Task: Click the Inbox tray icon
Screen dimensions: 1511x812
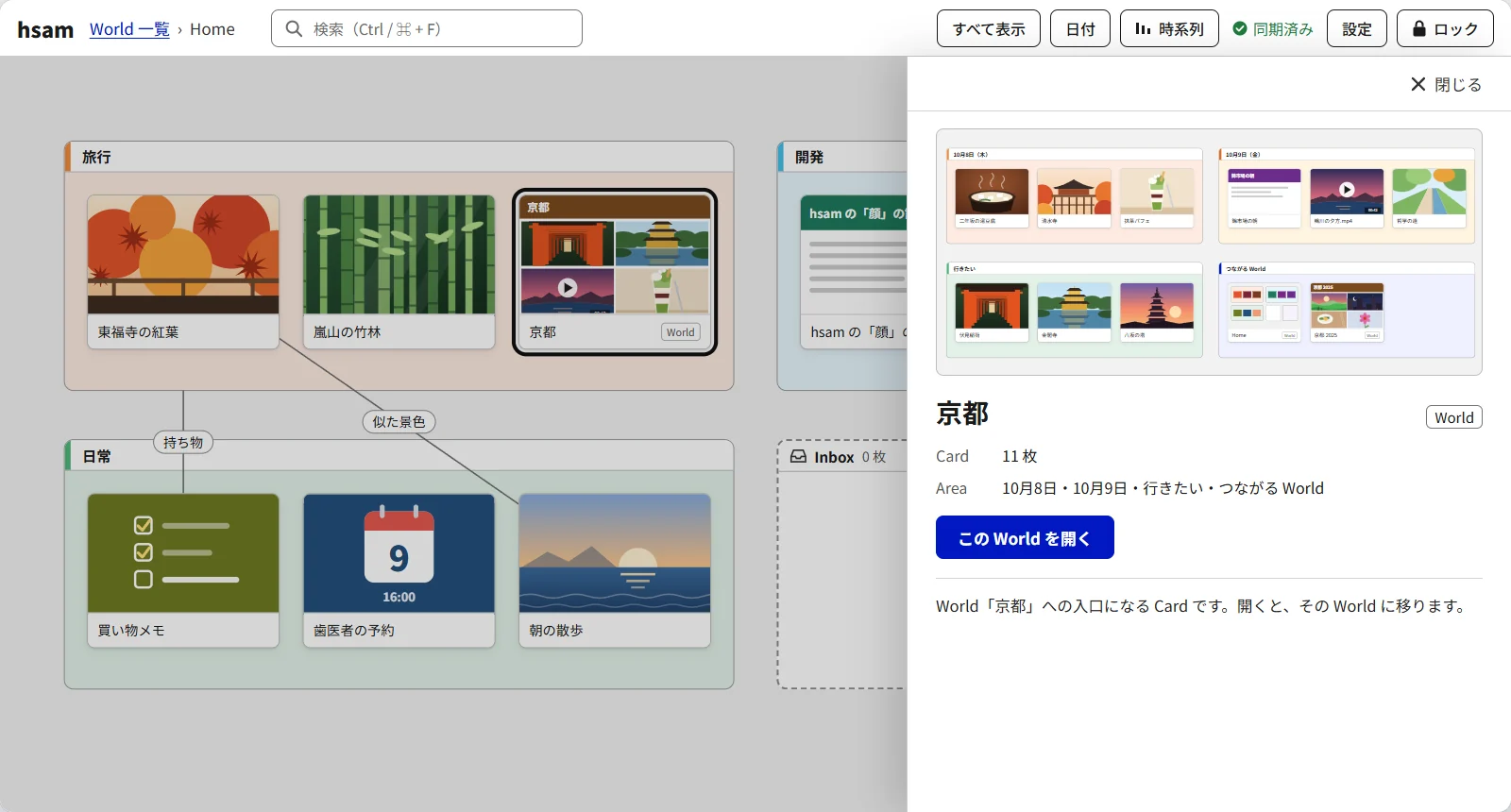Action: [799, 457]
